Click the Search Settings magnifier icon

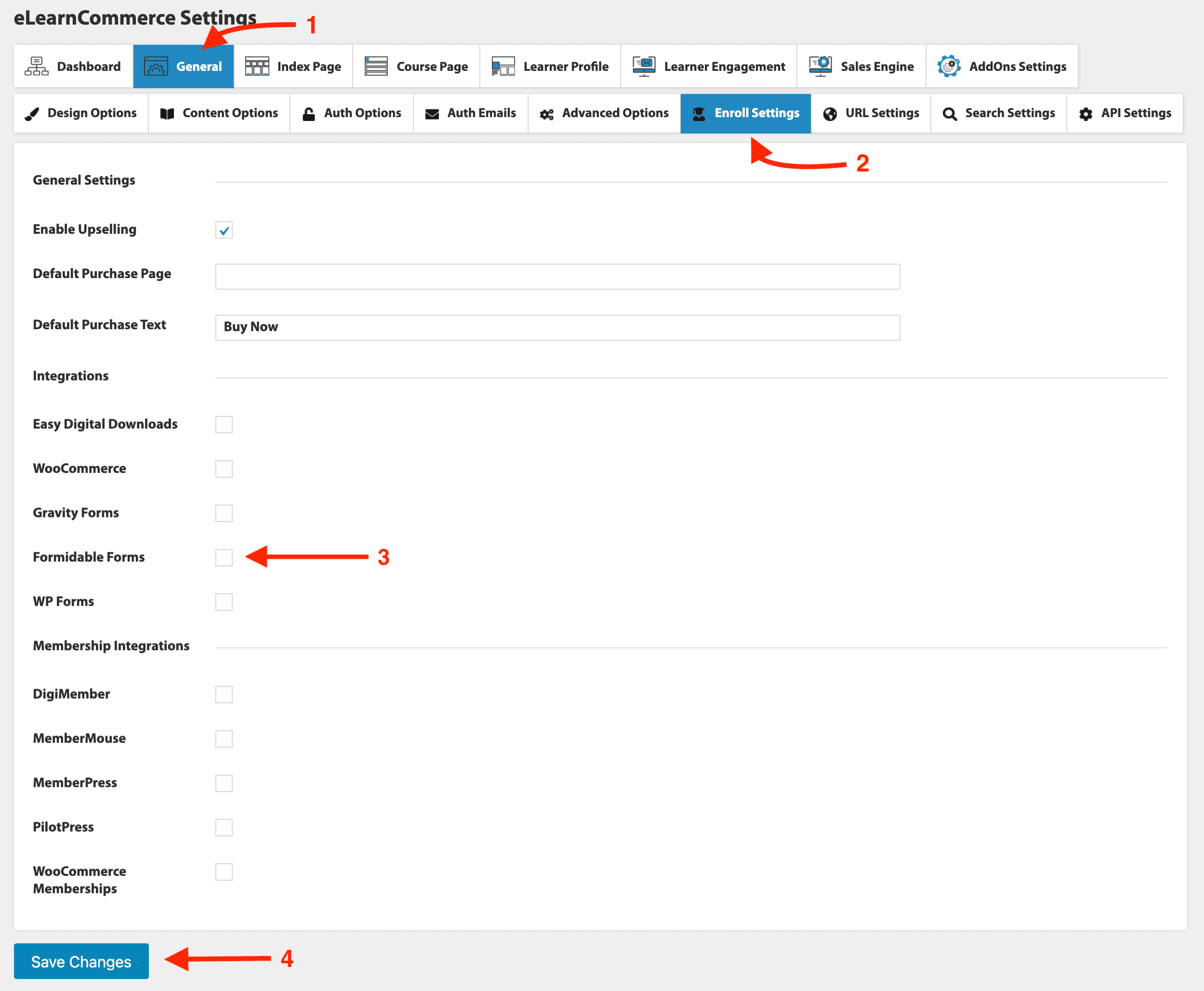click(x=950, y=114)
